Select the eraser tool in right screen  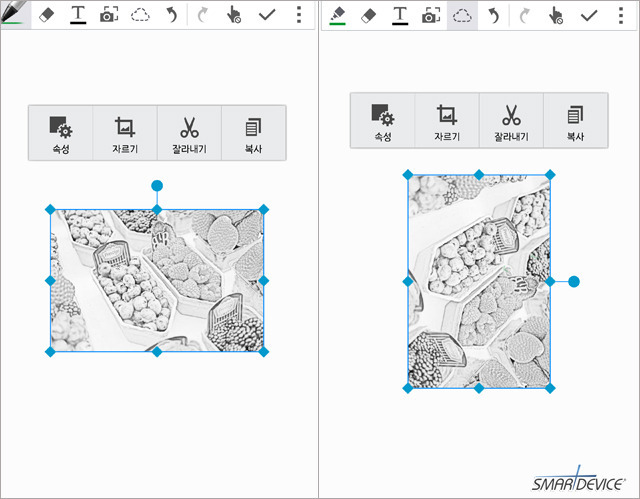coord(369,16)
